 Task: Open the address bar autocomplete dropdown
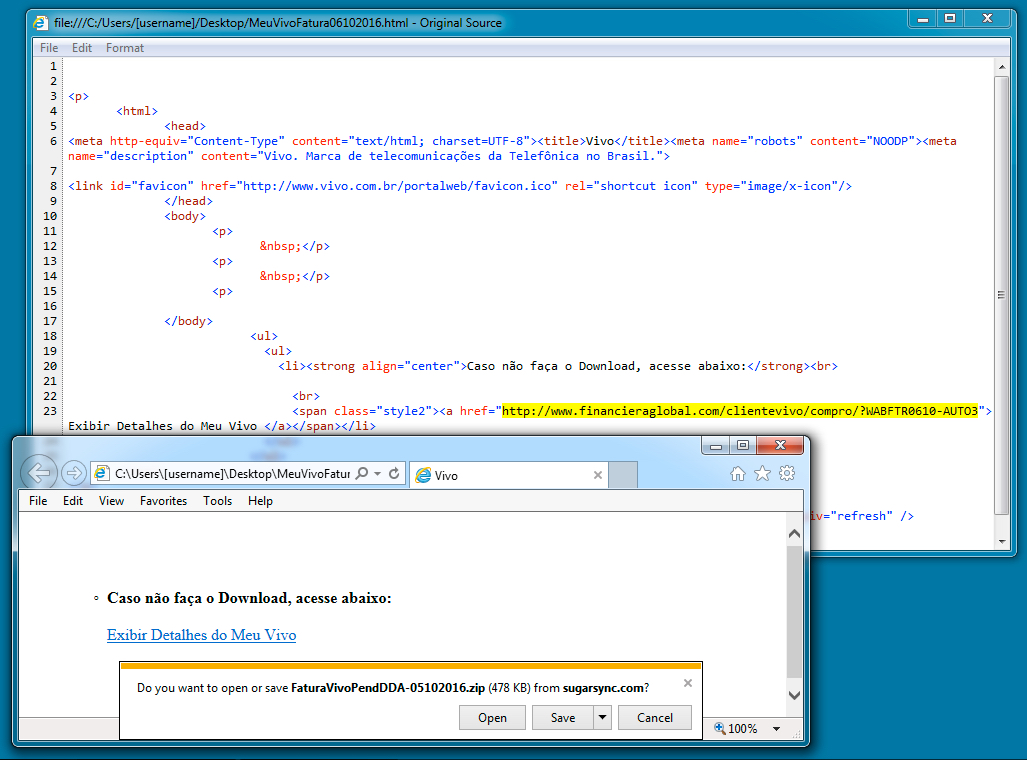tap(377, 473)
